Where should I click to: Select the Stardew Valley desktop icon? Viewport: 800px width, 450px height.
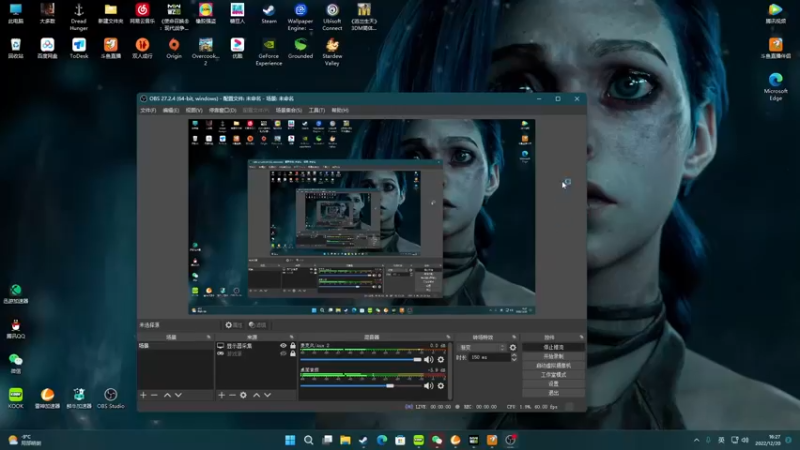(x=332, y=52)
